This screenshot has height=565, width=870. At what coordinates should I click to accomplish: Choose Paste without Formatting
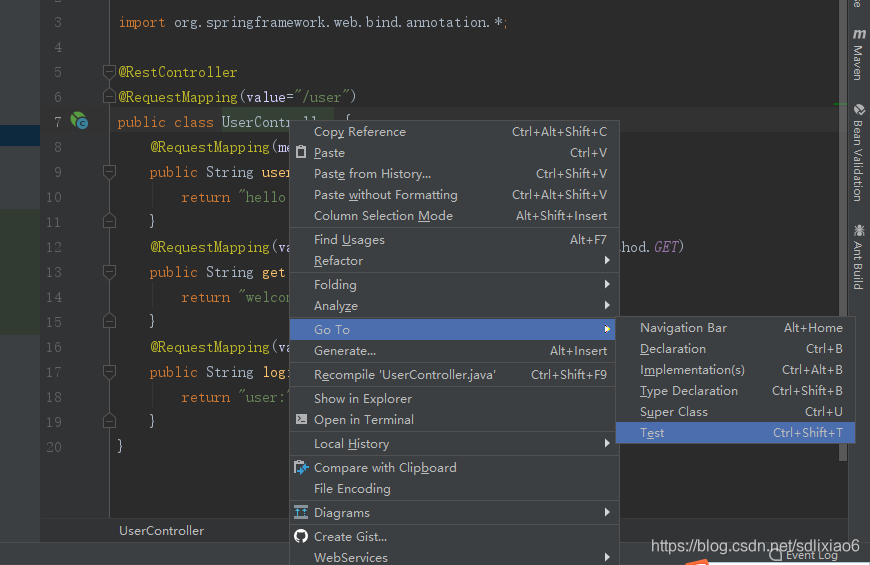(454, 195)
